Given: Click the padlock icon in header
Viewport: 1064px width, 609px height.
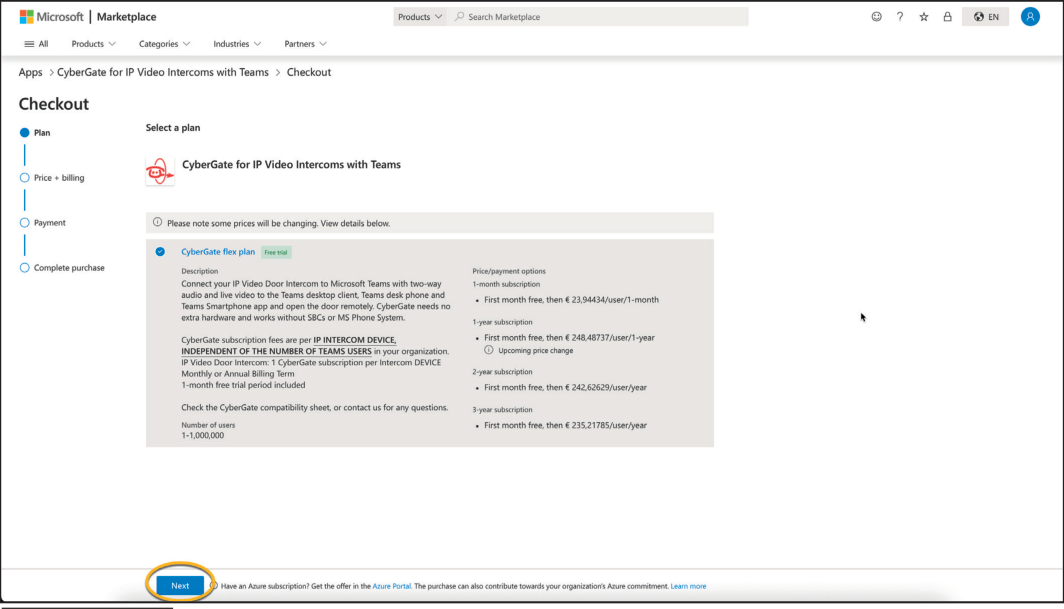Looking at the screenshot, I should click(947, 17).
